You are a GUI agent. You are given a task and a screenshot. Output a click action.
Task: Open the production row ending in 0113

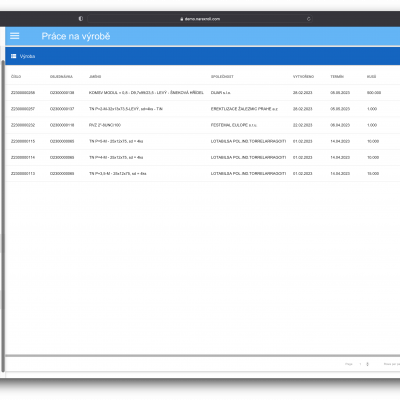tap(203, 174)
